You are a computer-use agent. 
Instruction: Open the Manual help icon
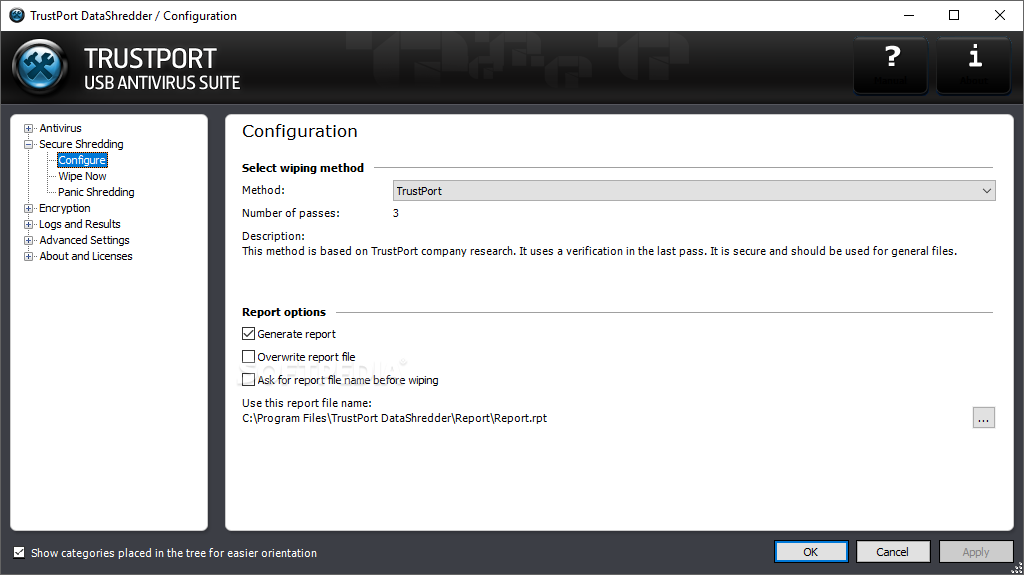[891, 65]
